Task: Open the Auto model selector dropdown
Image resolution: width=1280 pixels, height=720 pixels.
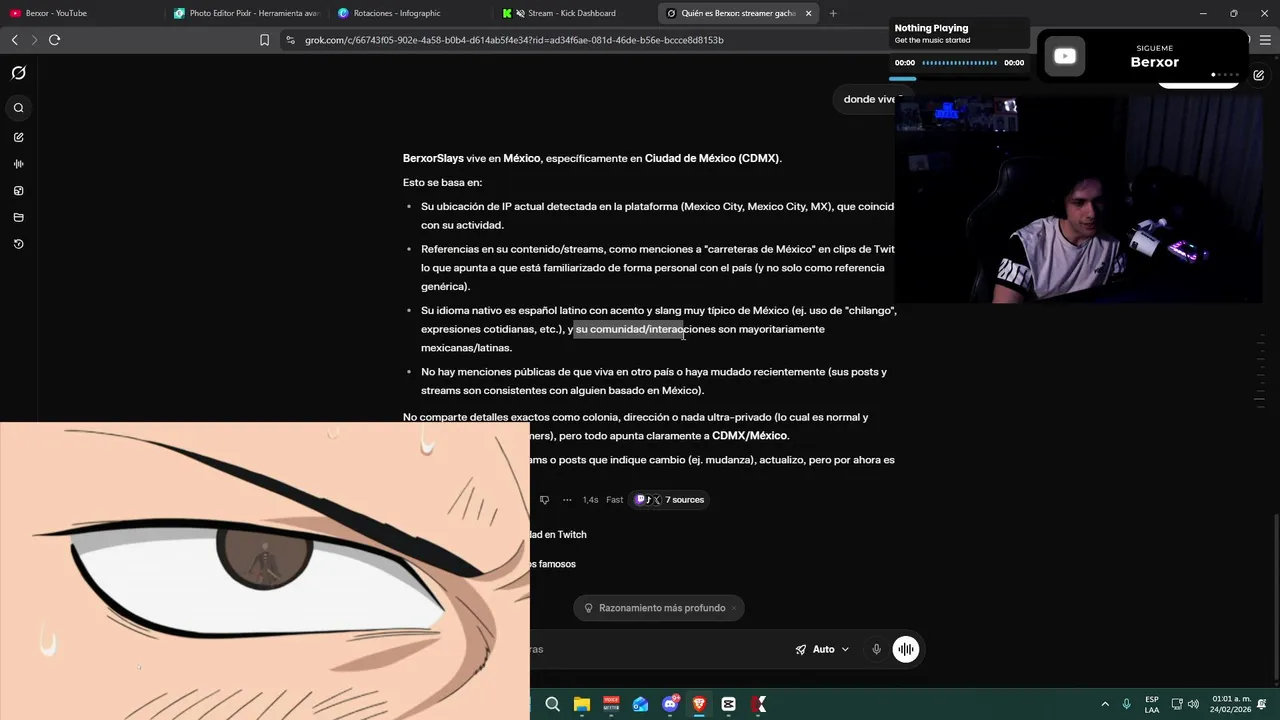Action: point(823,649)
